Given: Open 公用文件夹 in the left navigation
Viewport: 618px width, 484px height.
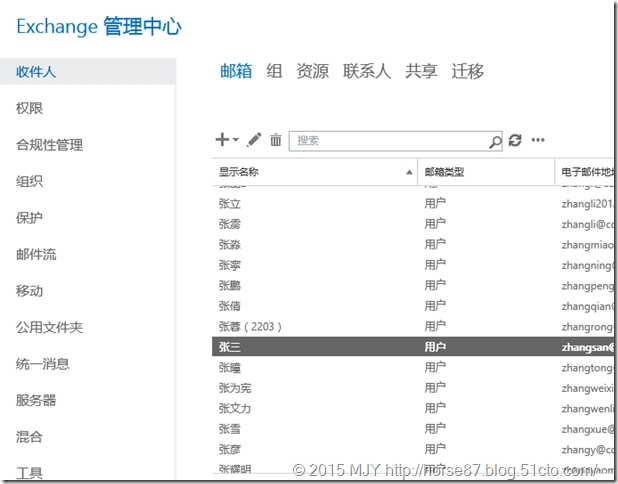Looking at the screenshot, I should tap(49, 327).
